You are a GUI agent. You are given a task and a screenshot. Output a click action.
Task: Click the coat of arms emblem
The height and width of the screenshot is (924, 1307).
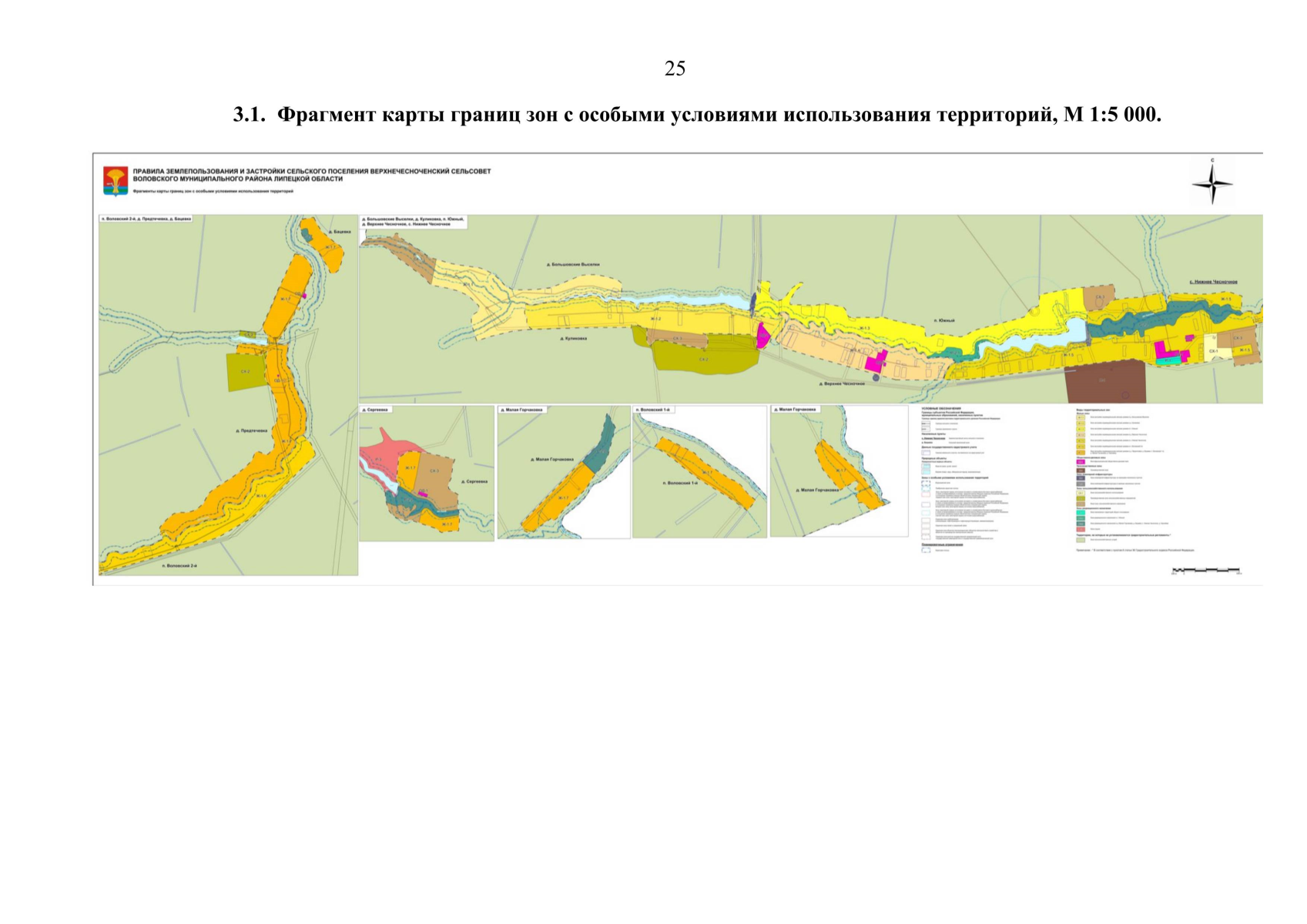(116, 180)
